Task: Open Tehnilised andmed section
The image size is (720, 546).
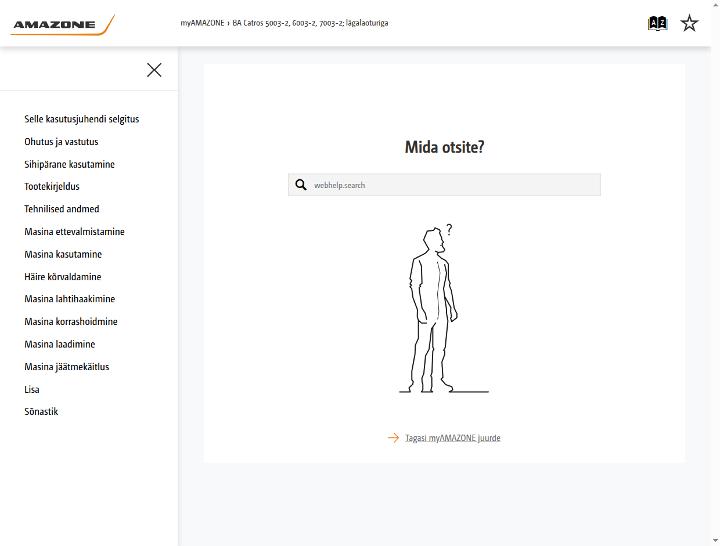Action: [x=62, y=209]
